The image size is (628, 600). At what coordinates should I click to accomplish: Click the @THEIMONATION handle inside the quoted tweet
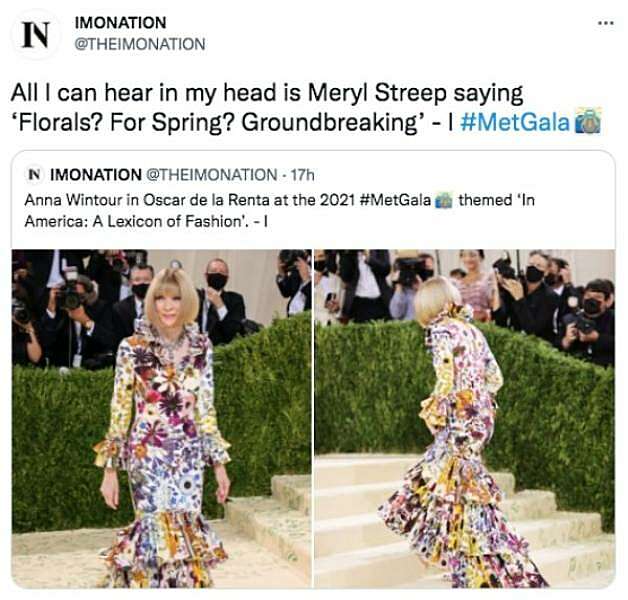pyautogui.click(x=212, y=174)
